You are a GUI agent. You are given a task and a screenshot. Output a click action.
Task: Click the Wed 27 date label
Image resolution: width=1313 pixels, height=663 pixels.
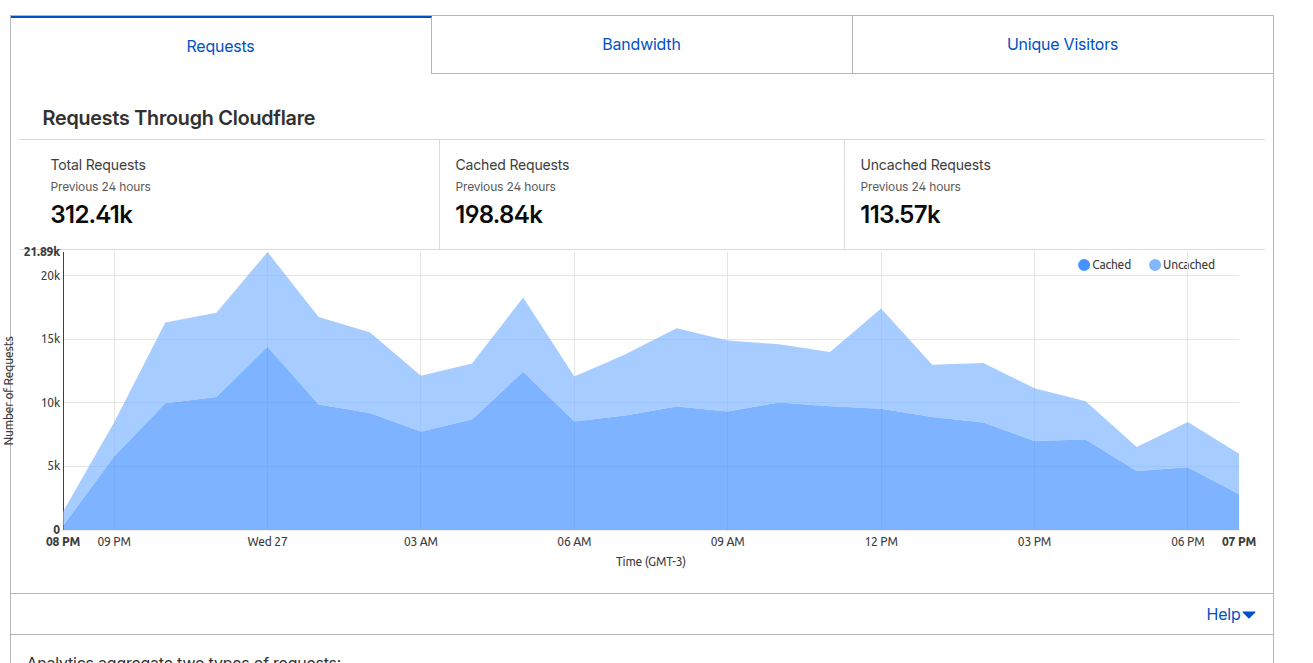pos(267,542)
